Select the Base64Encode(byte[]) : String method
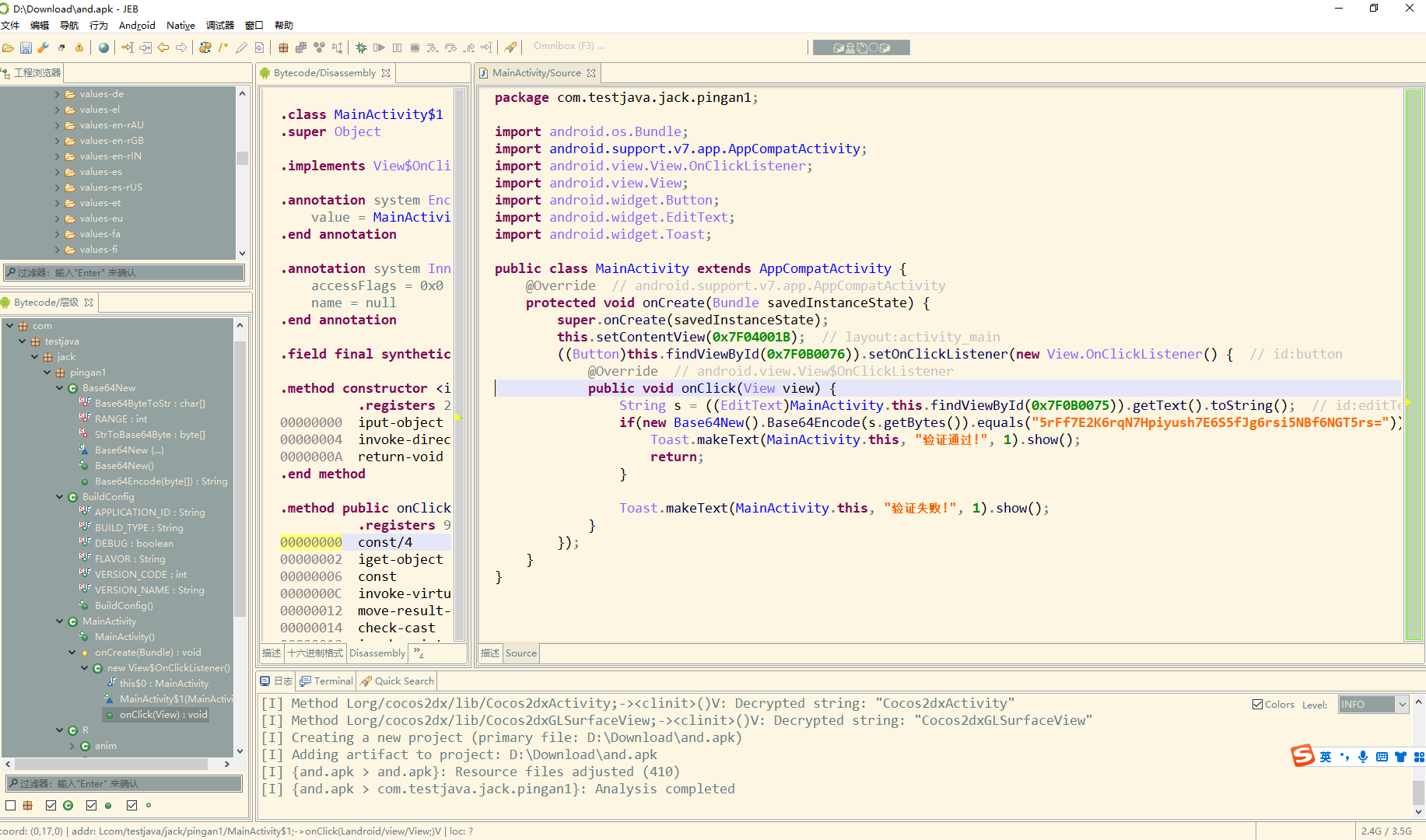Viewport: 1426px width, 840px height. (x=161, y=481)
